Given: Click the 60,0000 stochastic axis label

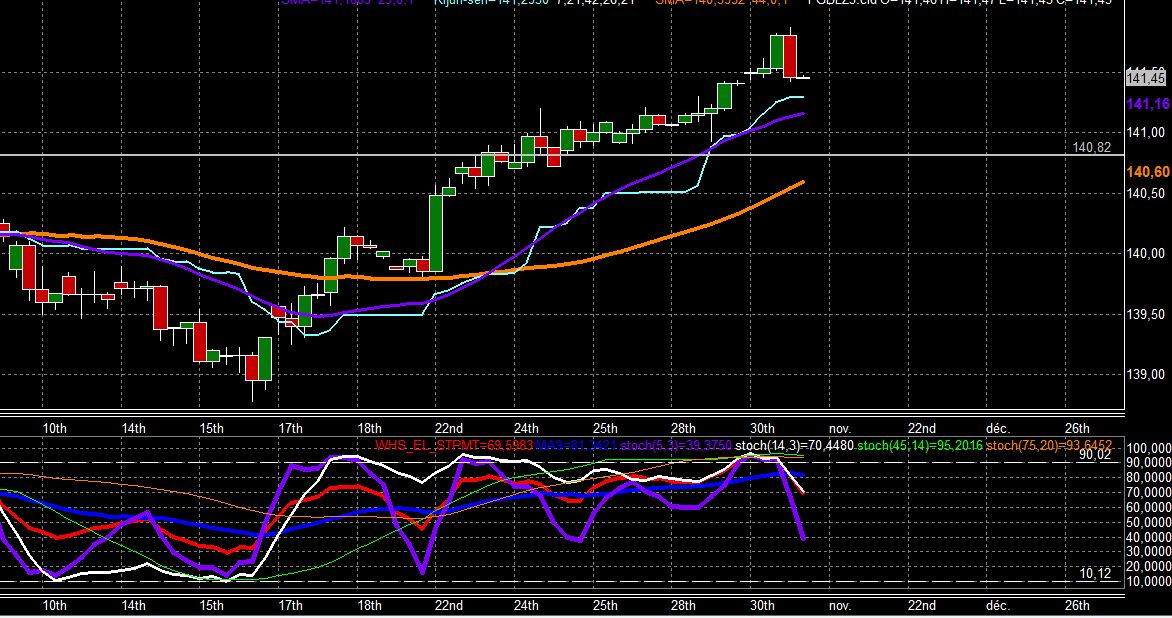Looking at the screenshot, I should pyautogui.click(x=1149, y=507).
